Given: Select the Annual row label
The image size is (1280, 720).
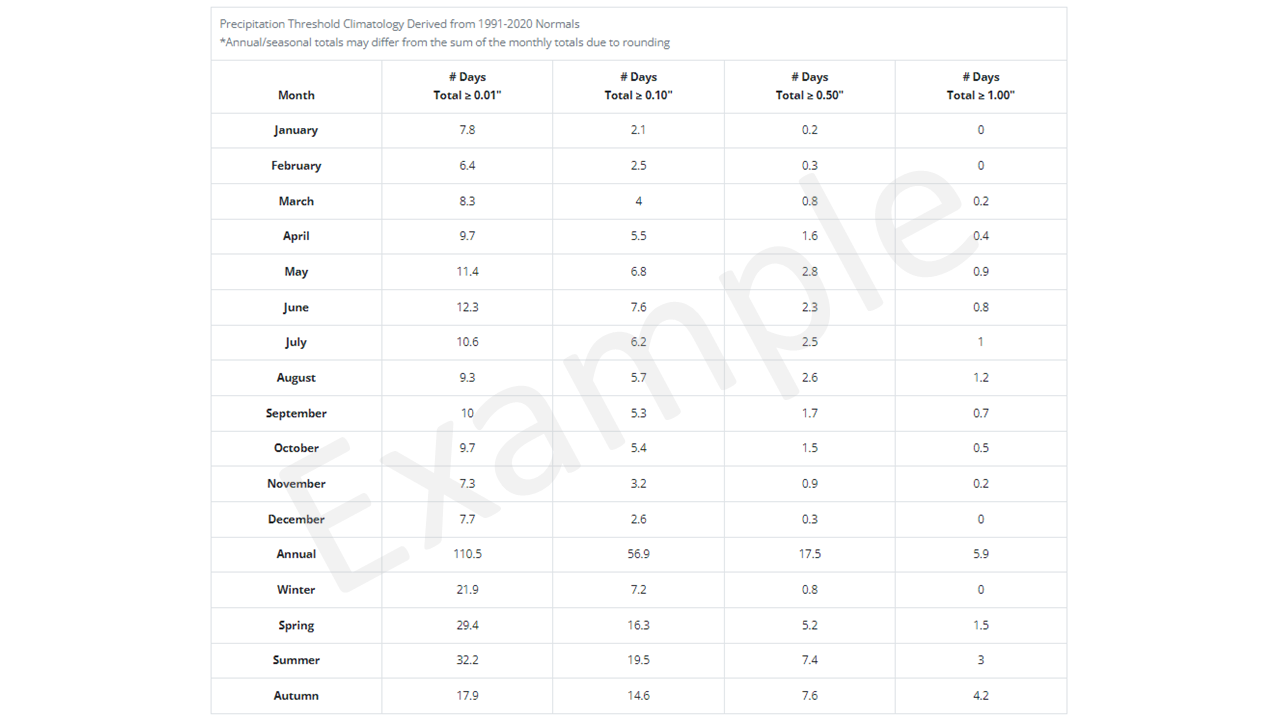Looking at the screenshot, I should 296,554.
